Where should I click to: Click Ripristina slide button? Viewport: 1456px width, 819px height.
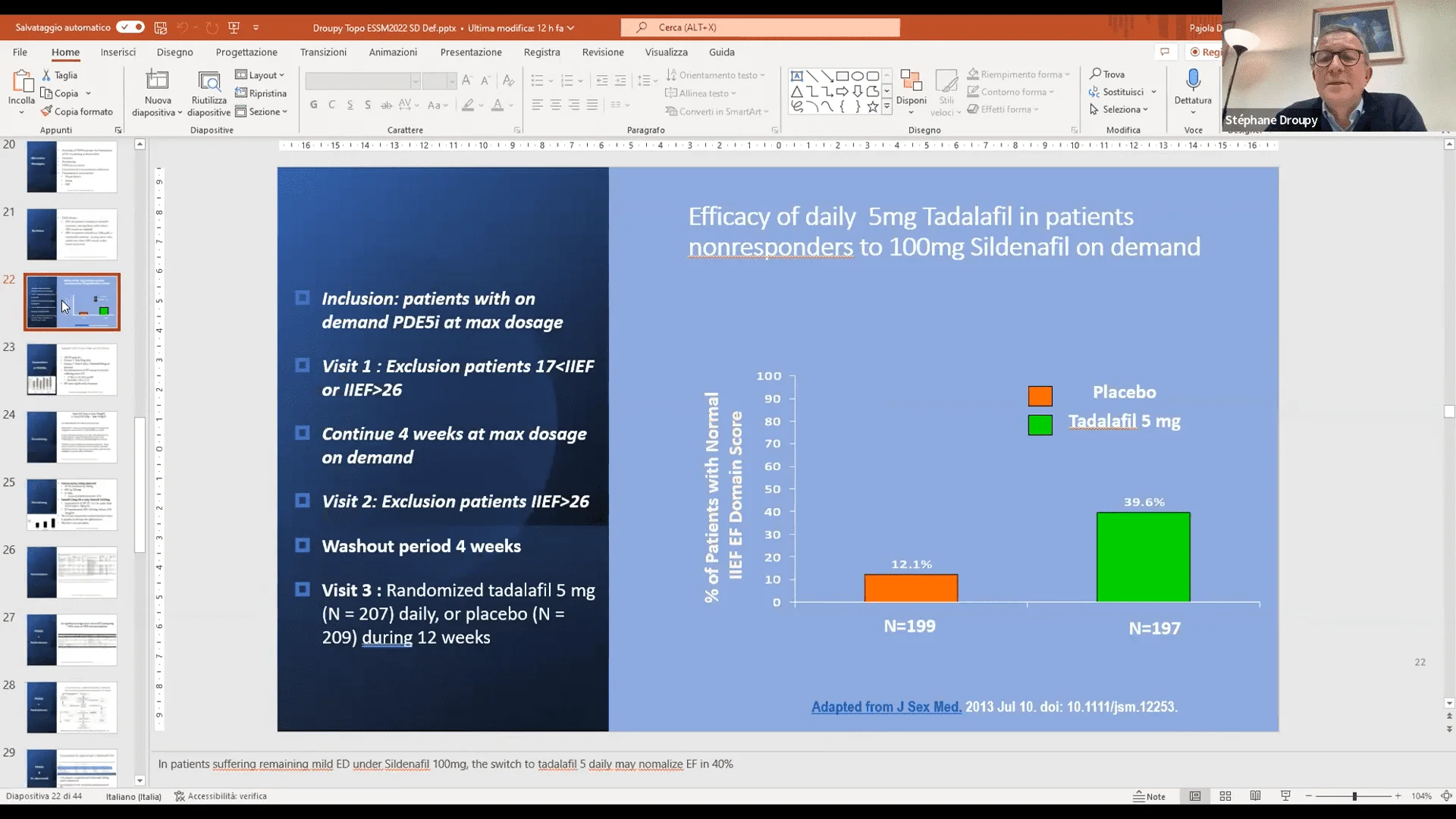point(261,93)
